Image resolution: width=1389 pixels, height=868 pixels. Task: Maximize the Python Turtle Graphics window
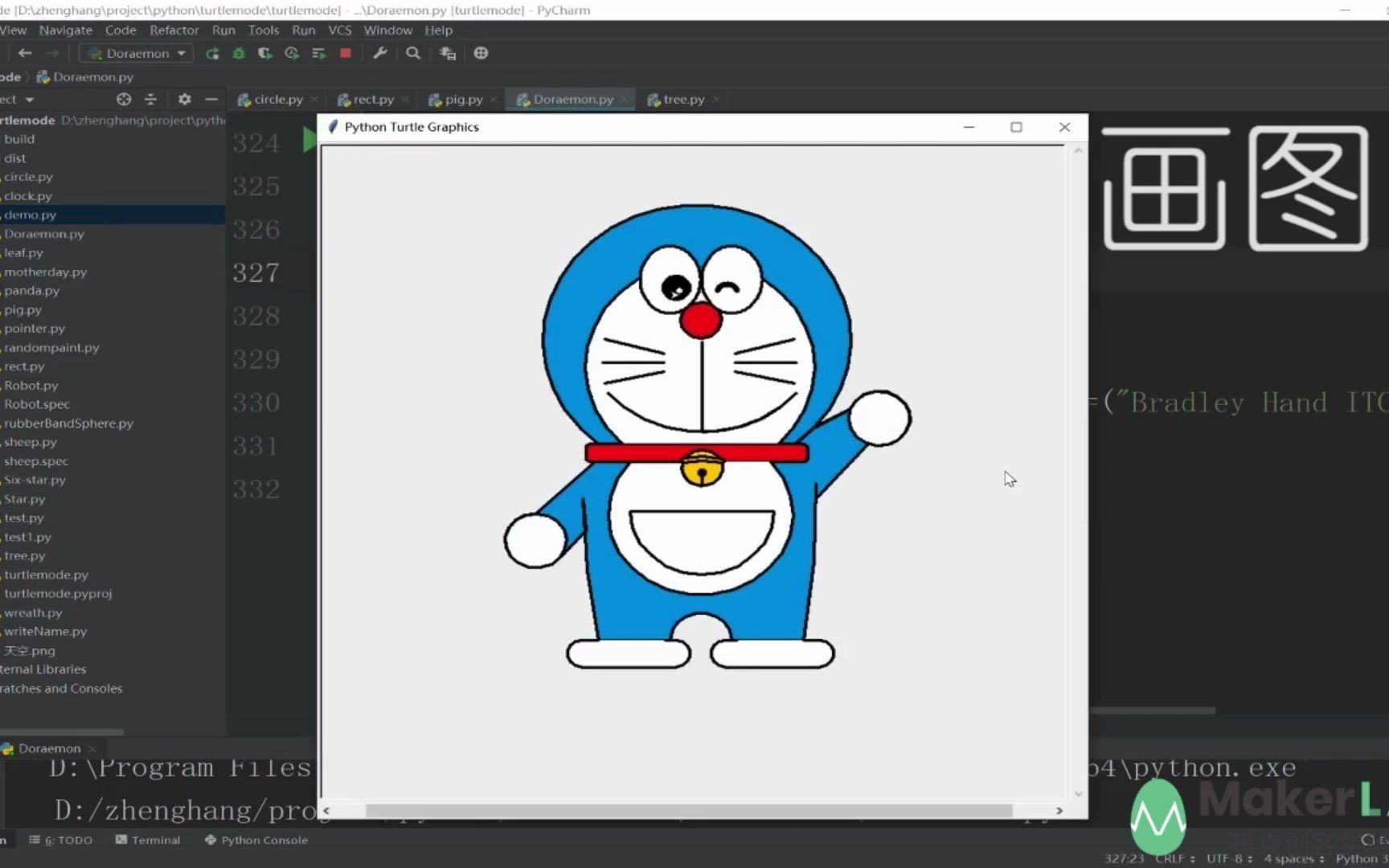1016,127
